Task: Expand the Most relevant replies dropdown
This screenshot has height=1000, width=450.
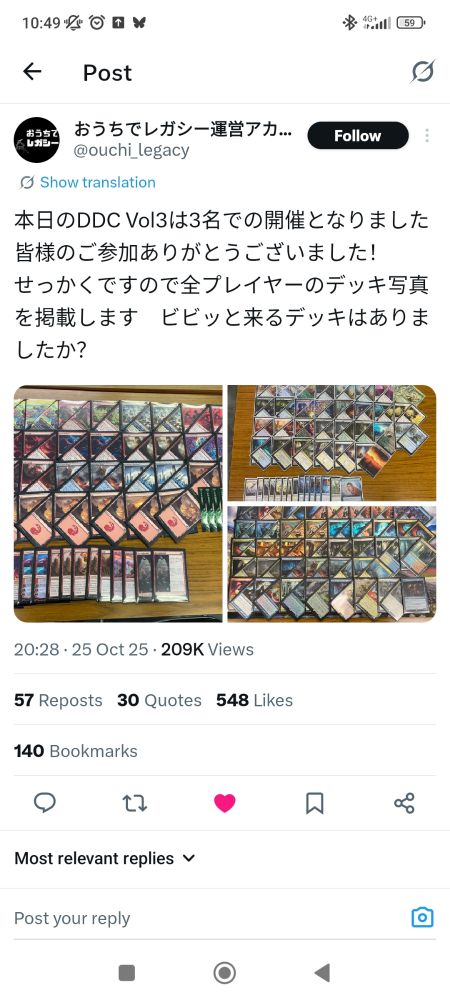Action: (x=105, y=858)
